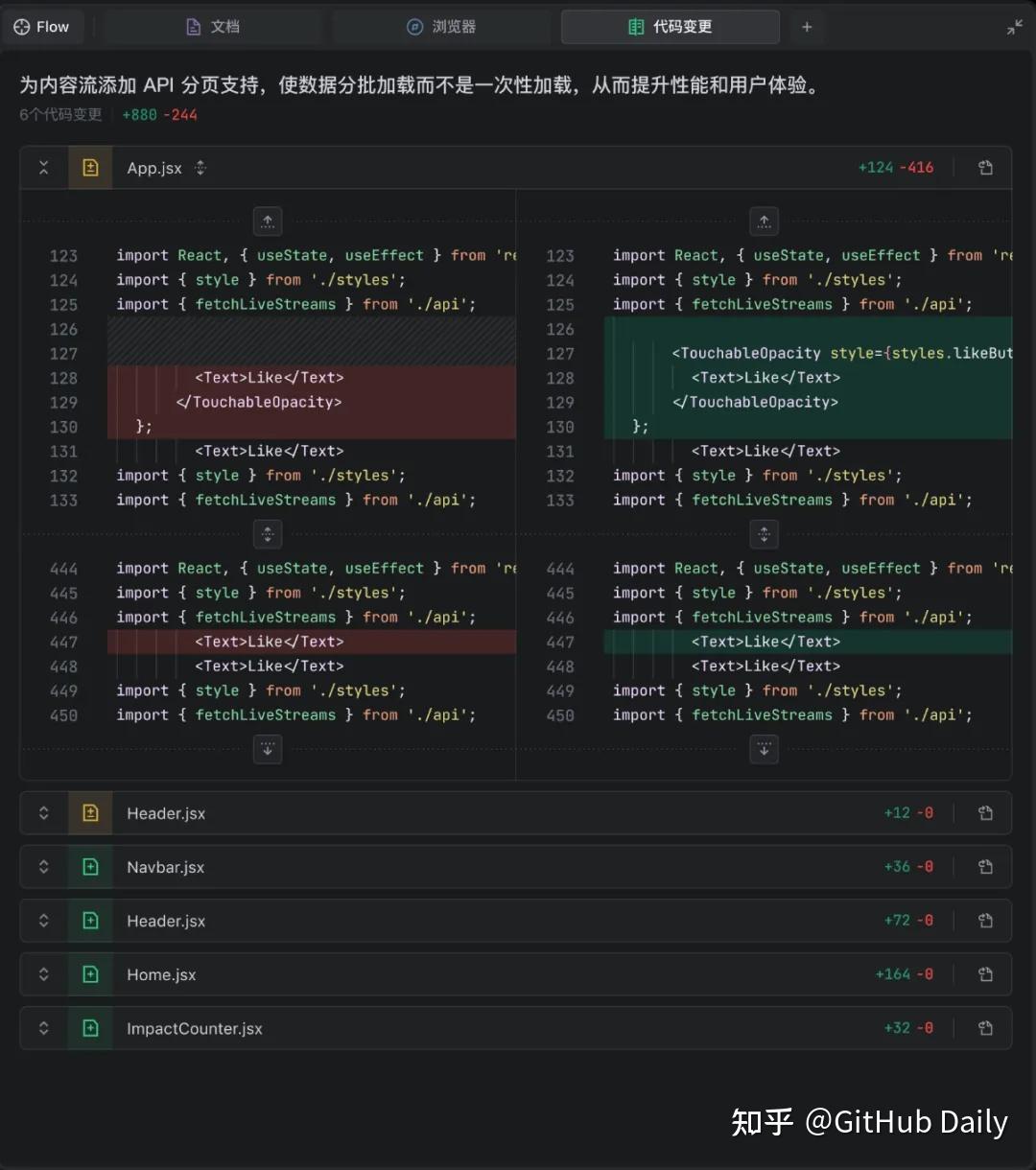The height and width of the screenshot is (1170, 1036).
Task: Click the copy icon on the Home.jsx row
Action: [x=985, y=974]
